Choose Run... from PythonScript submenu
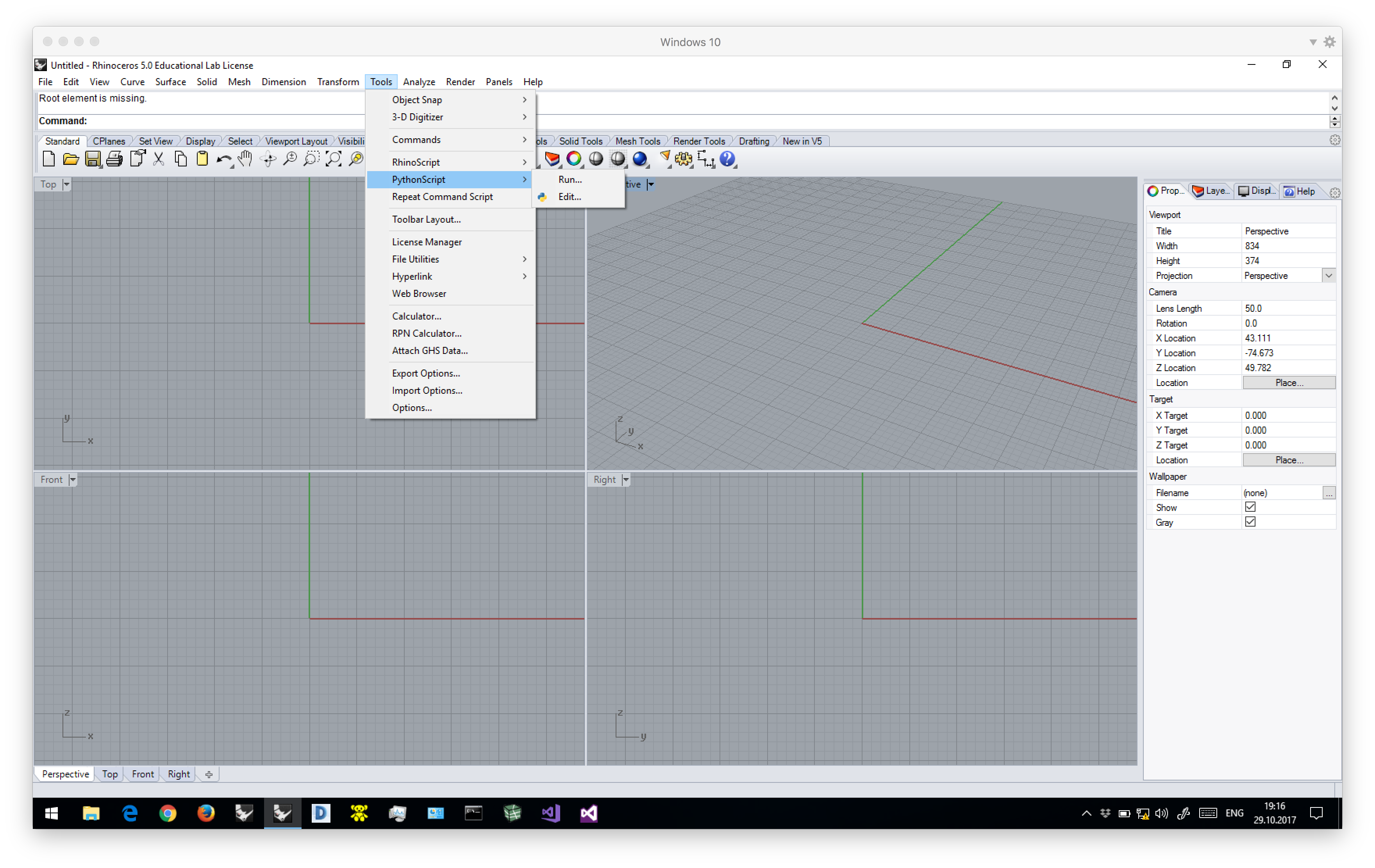The width and height of the screenshot is (1375, 868). coord(579,179)
